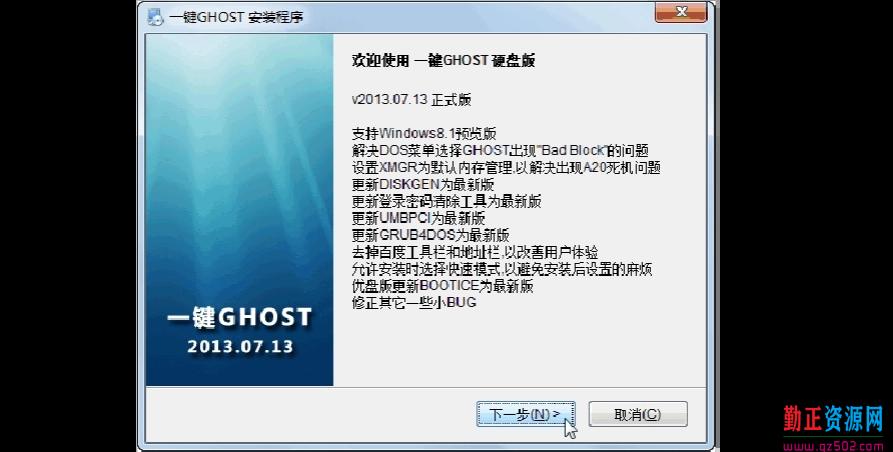893x452 pixels.
Task: Click the "Bad Block" changelog line
Action: pos(500,151)
